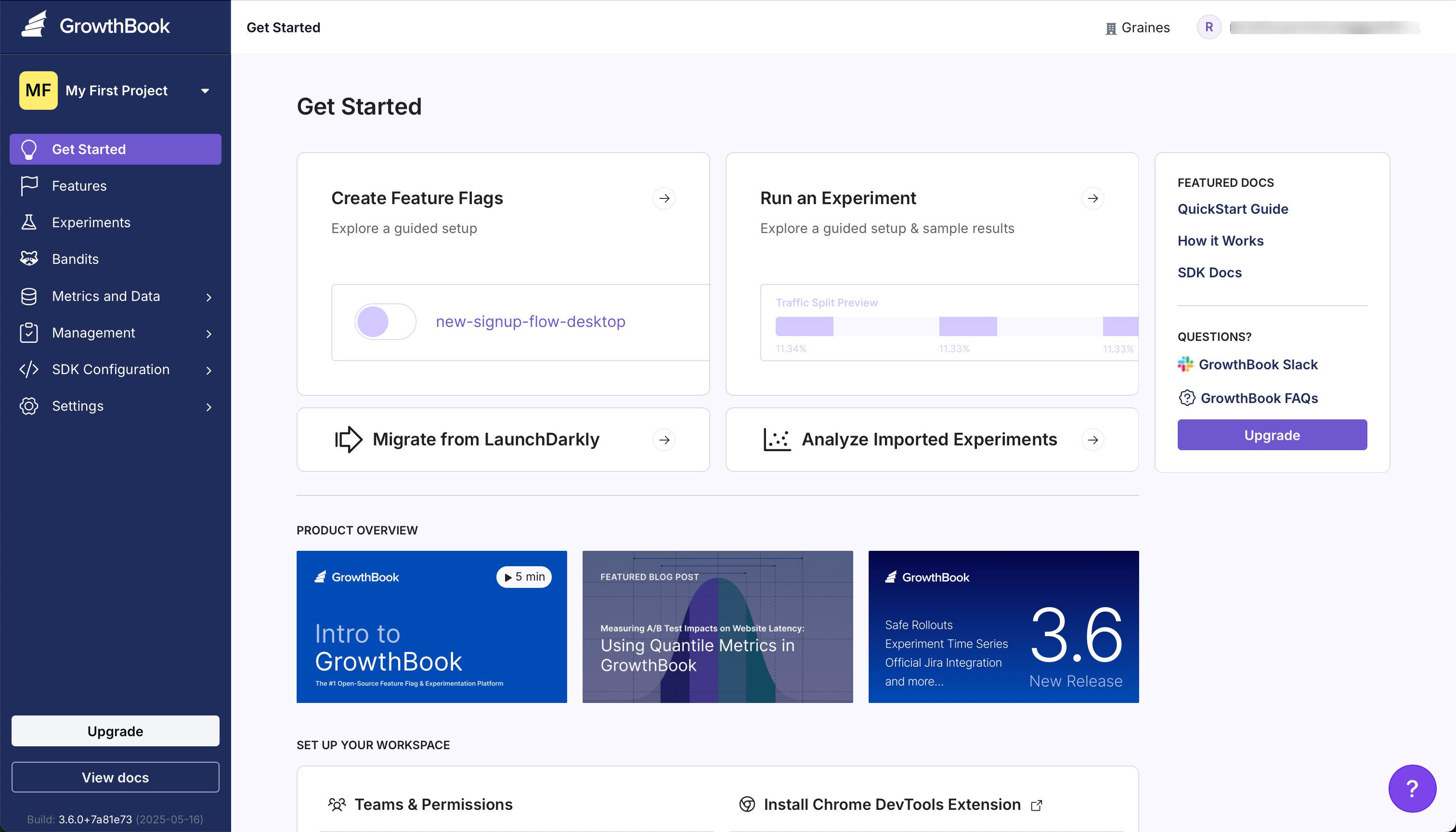Viewport: 1456px width, 832px height.
Task: Open Experiments in the sidebar
Action: coord(116,222)
